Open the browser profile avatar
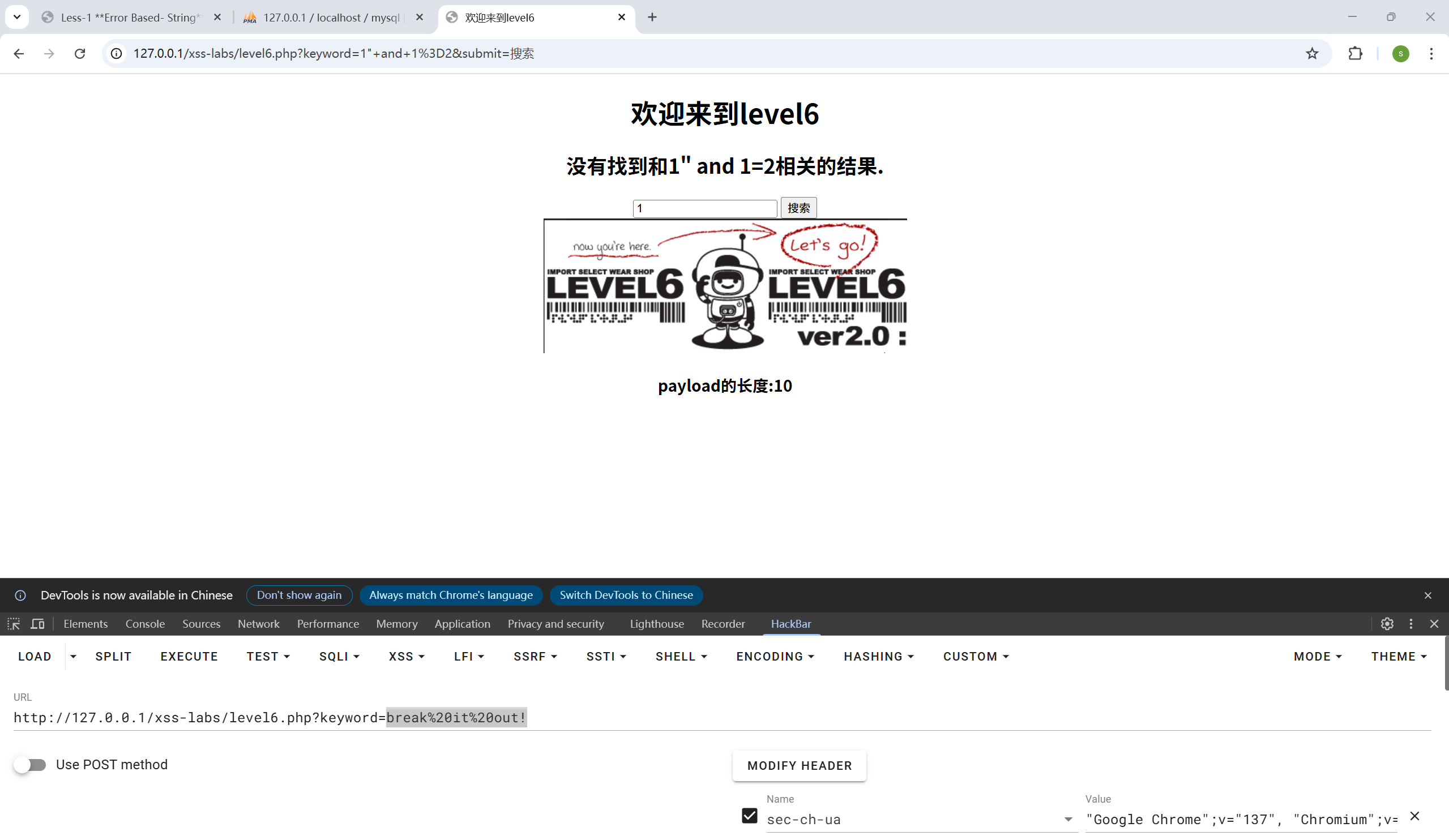The width and height of the screenshot is (1449, 840). [1400, 53]
